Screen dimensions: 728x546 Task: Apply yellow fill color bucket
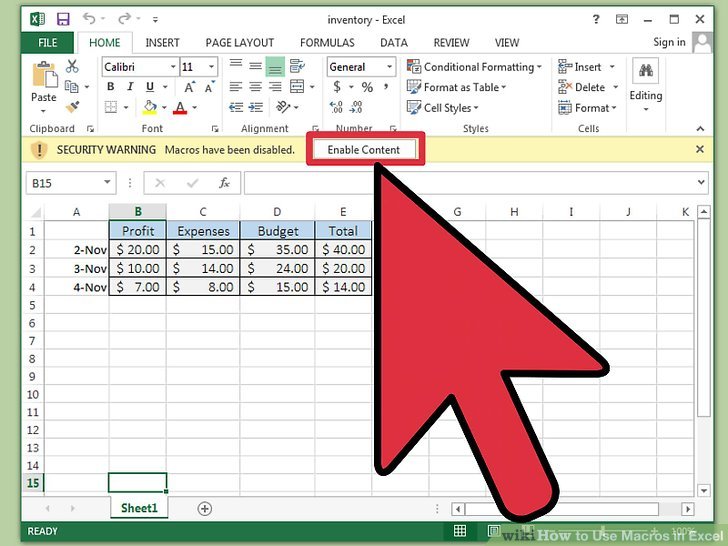click(x=150, y=107)
